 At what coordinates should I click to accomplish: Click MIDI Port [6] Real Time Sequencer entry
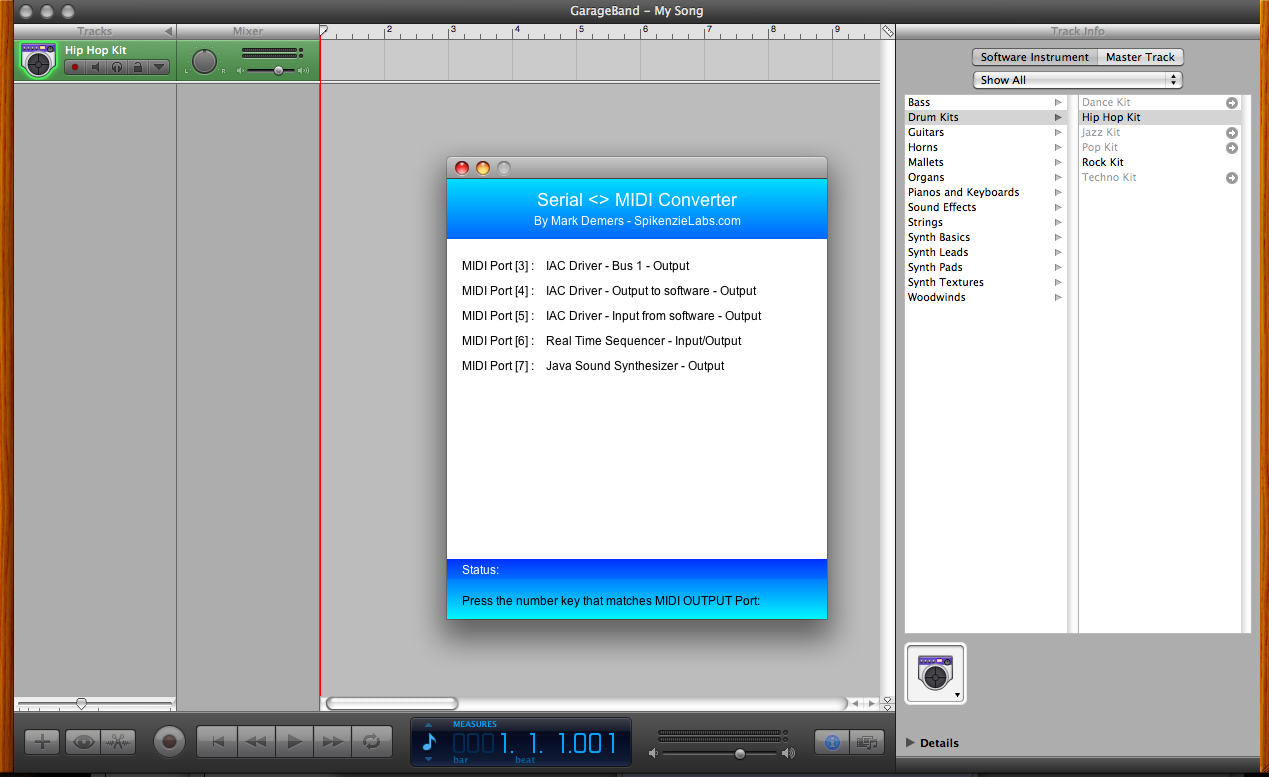tap(601, 341)
